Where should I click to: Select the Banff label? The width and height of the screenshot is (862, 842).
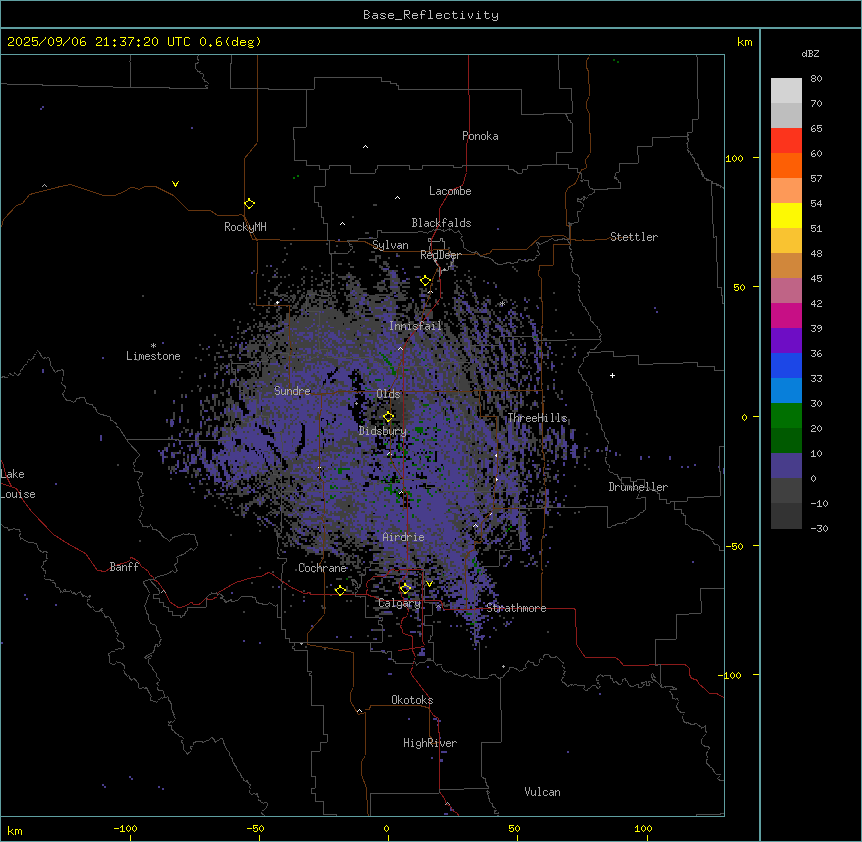coord(124,567)
